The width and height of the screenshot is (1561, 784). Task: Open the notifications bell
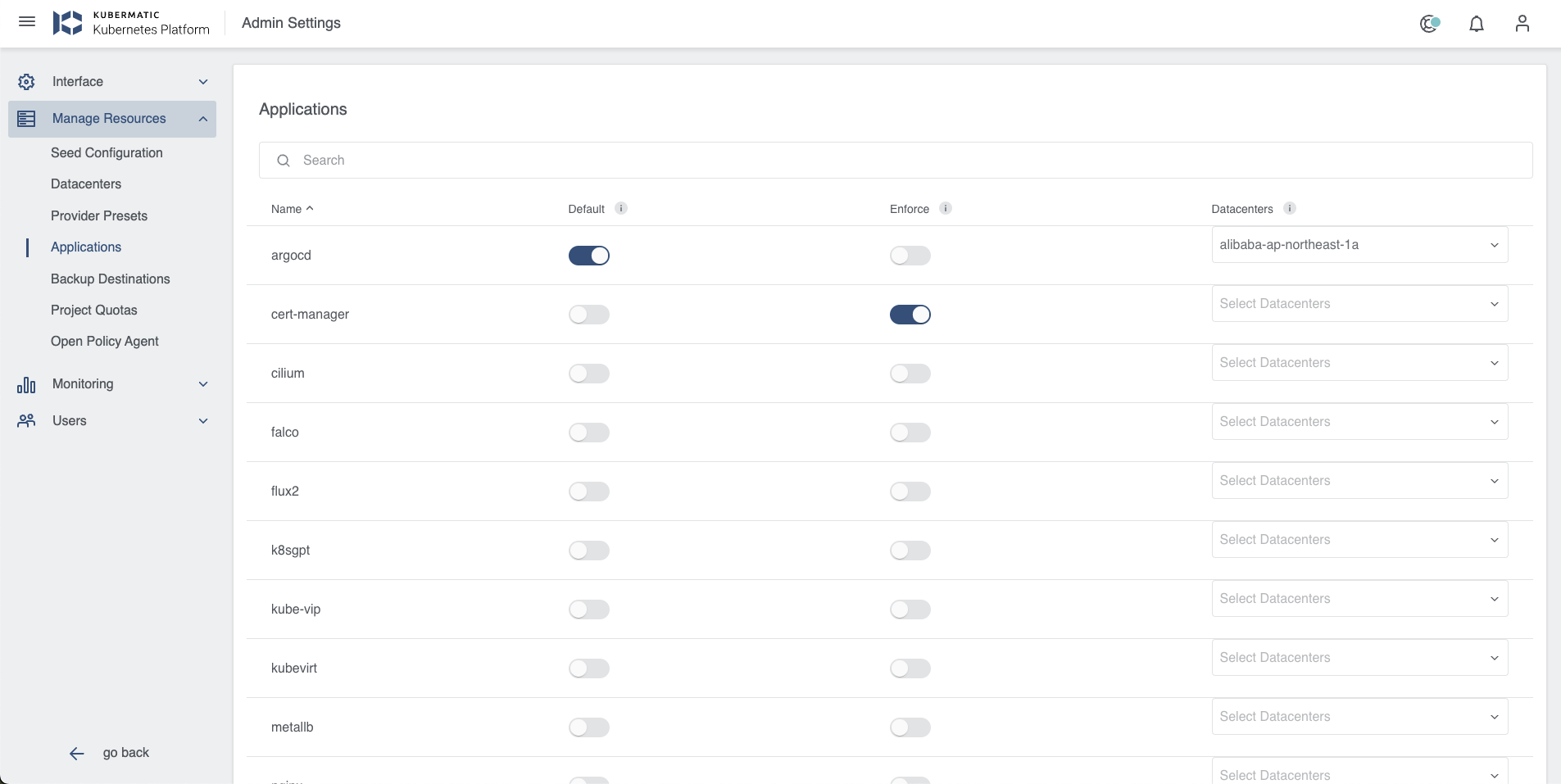point(1476,24)
